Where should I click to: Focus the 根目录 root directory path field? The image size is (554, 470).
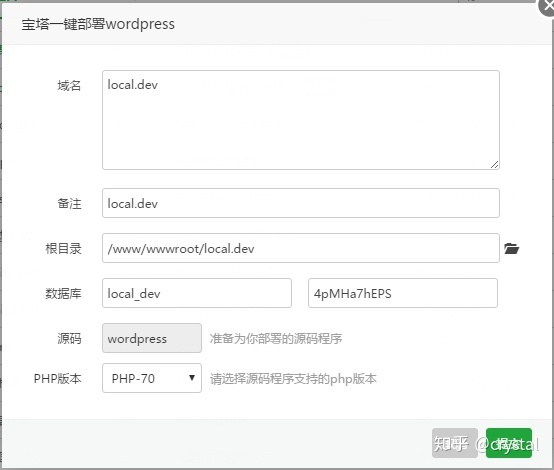click(x=301, y=248)
